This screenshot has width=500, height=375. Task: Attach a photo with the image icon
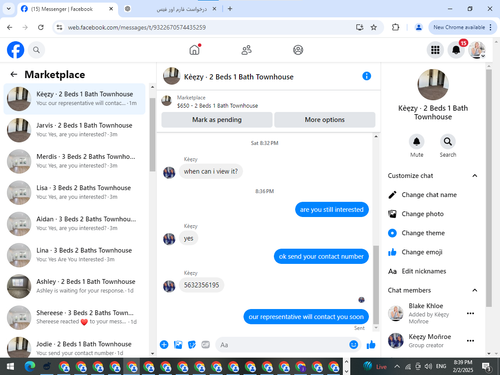tap(178, 345)
